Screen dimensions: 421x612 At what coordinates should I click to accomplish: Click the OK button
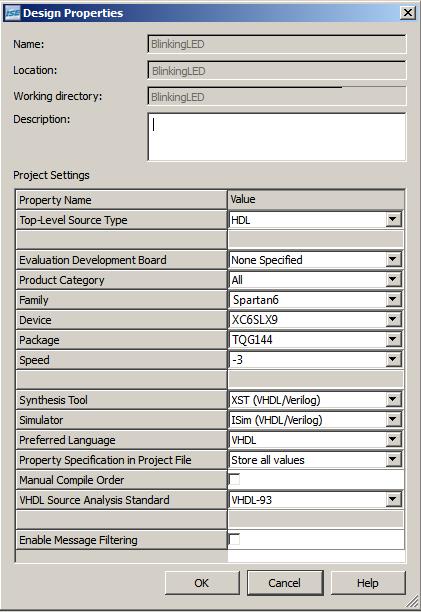202,583
